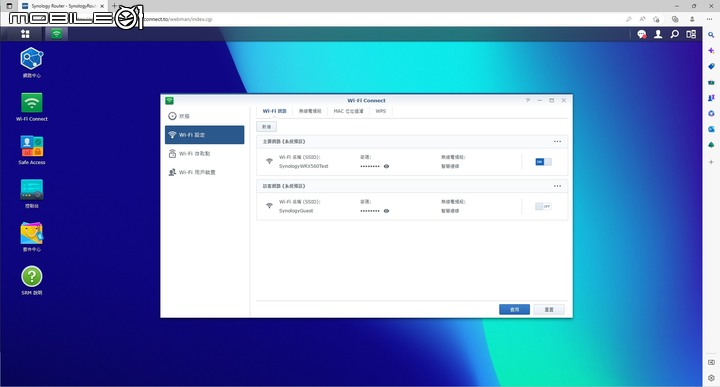Open the Edge sidebar Outlook icon

[711, 129]
